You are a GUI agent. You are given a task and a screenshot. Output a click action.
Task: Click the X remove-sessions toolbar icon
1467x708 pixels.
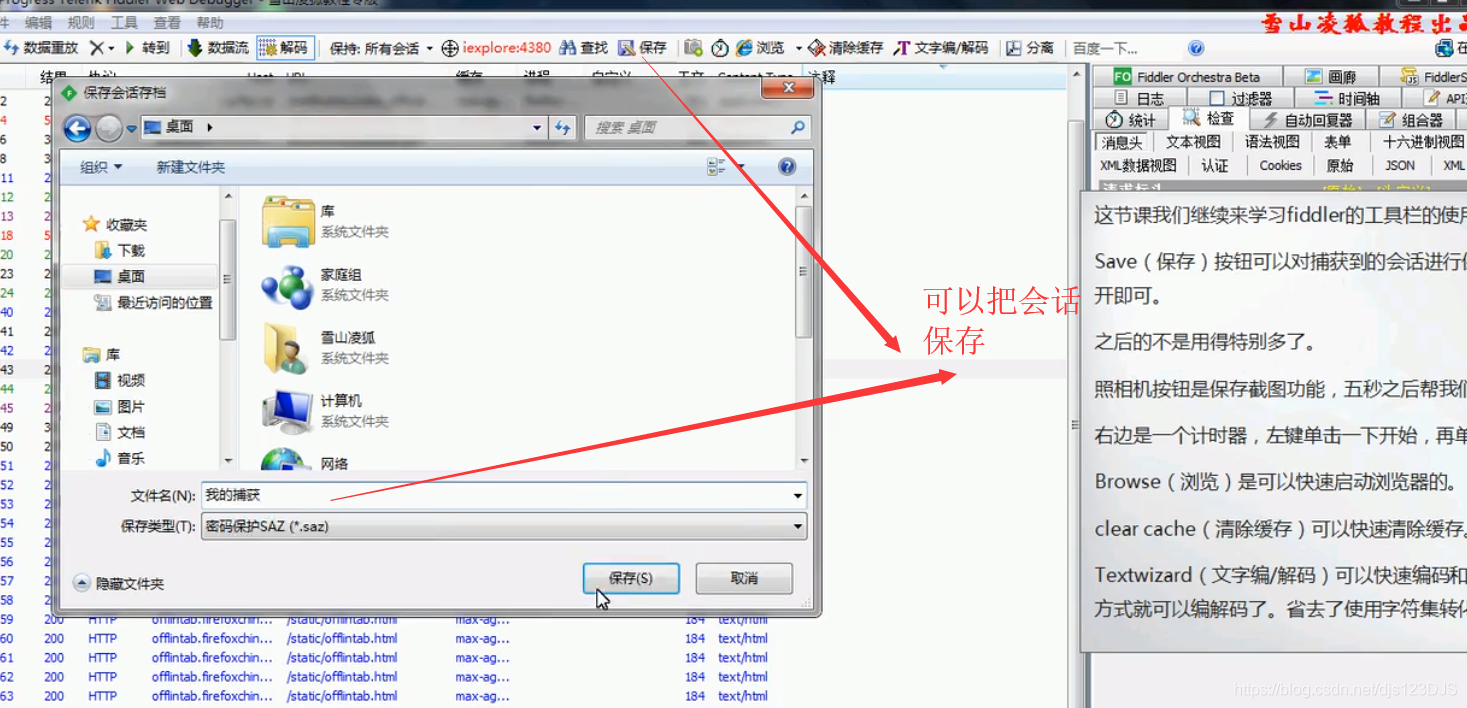point(97,48)
